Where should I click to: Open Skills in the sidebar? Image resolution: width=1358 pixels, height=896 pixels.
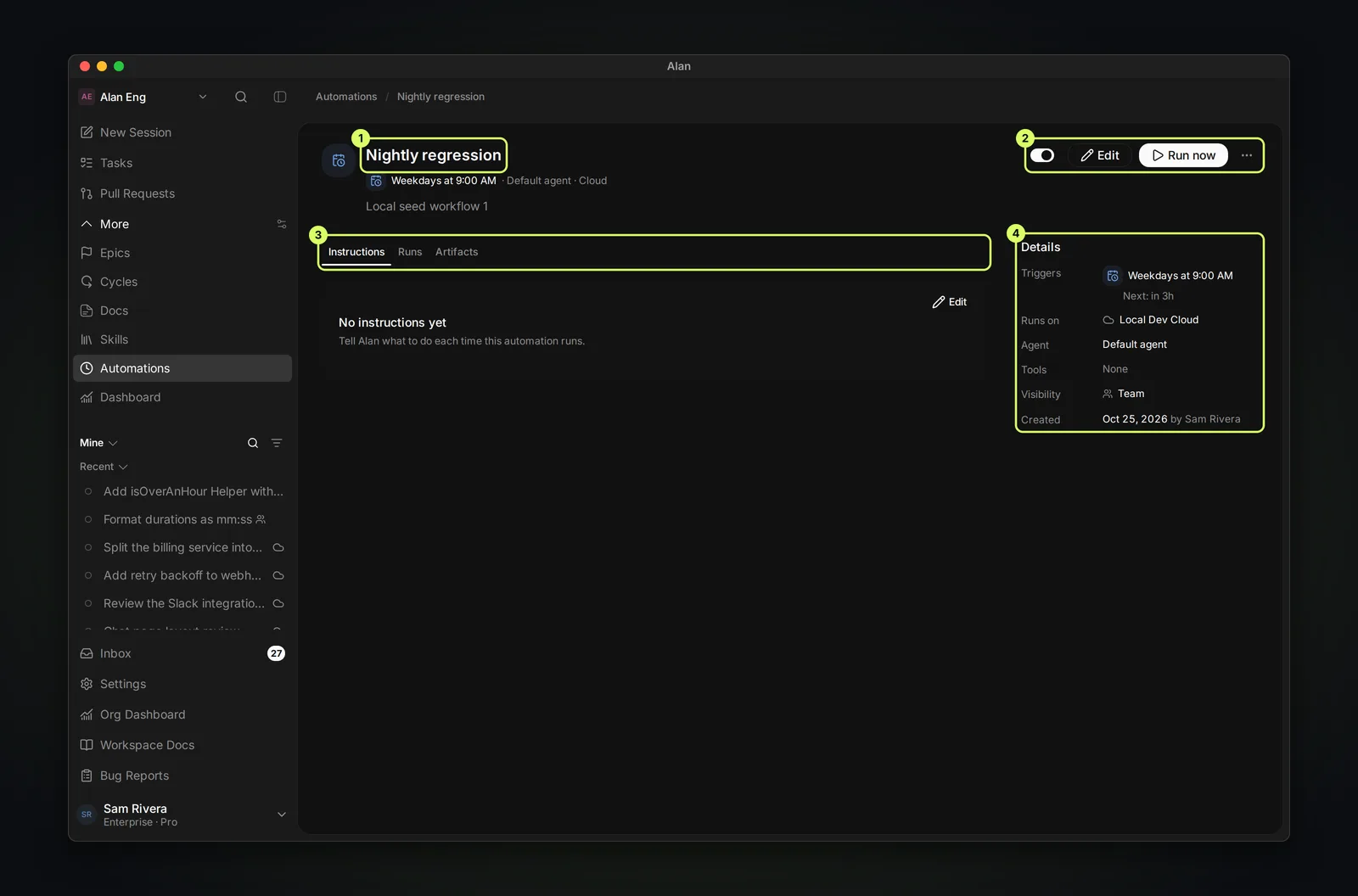pyautogui.click(x=182, y=339)
